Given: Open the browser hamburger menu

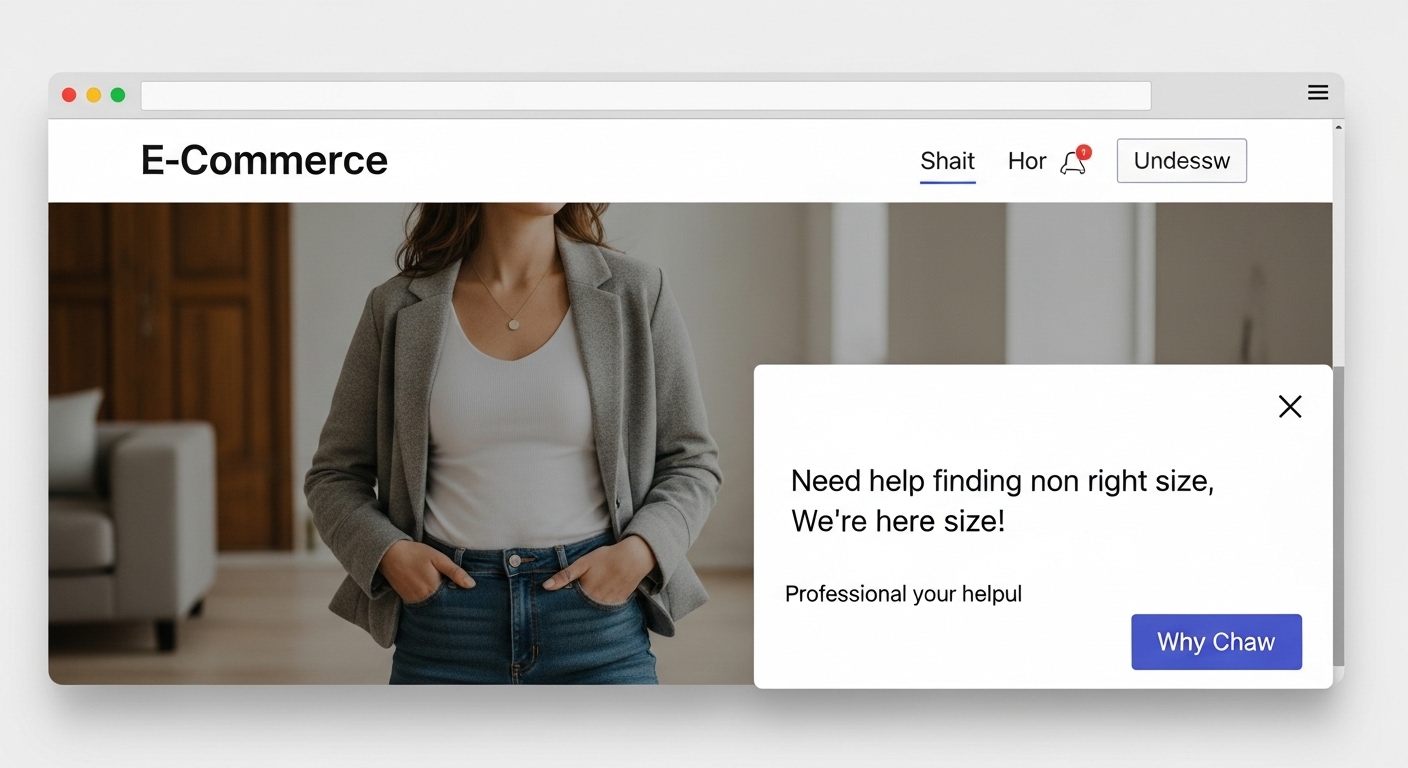Looking at the screenshot, I should [1318, 93].
